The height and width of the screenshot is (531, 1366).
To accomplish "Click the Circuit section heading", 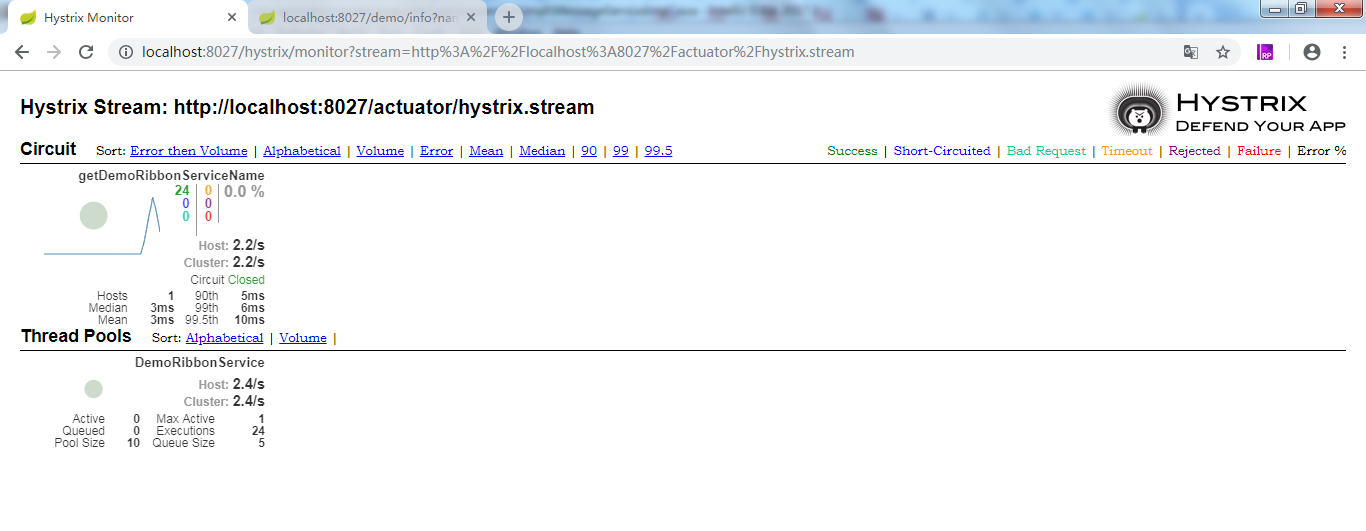I will (x=48, y=149).
